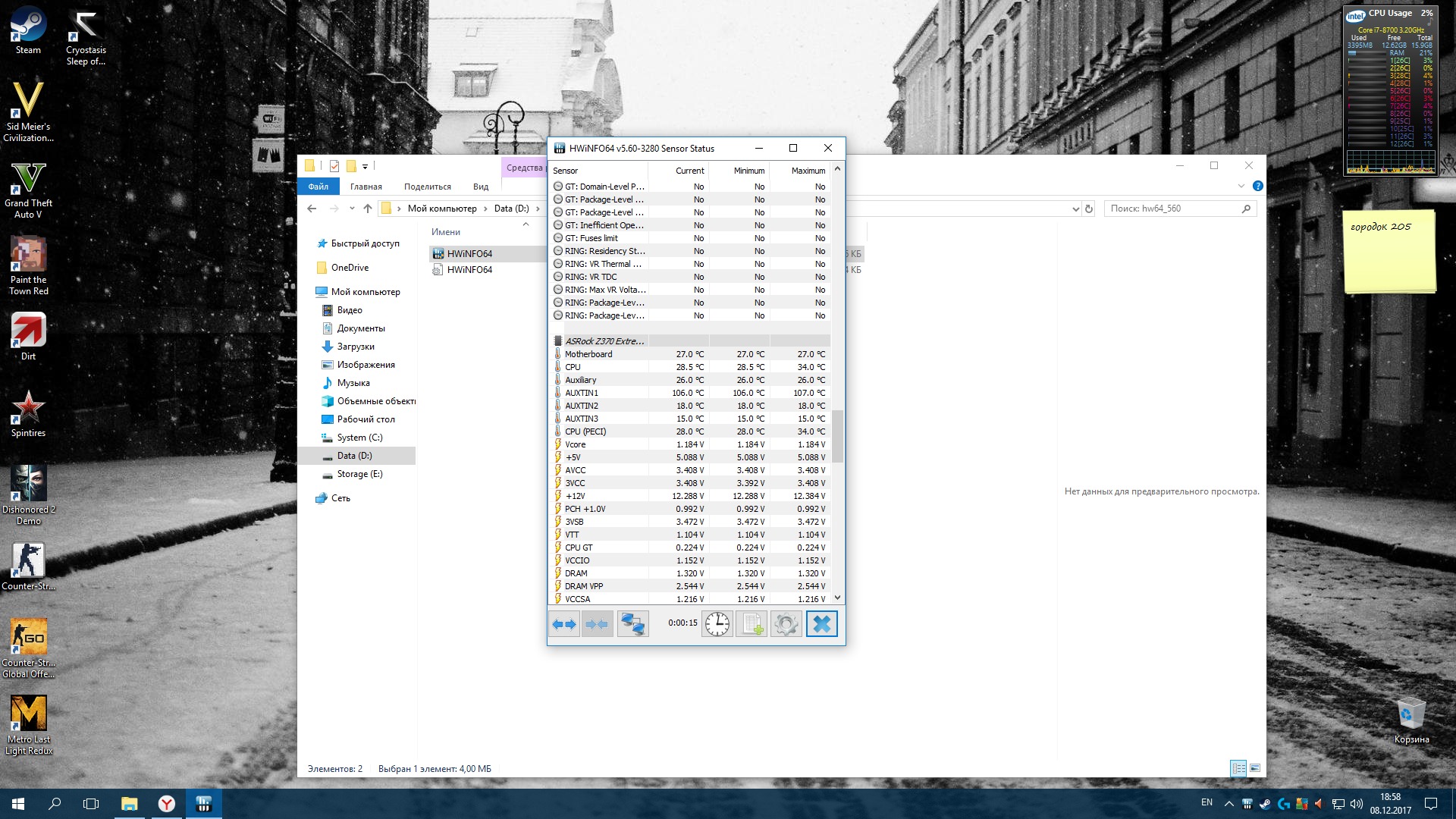This screenshot has width=1456, height=819.
Task: Select the second HWiNFO64 file
Action: point(469,270)
